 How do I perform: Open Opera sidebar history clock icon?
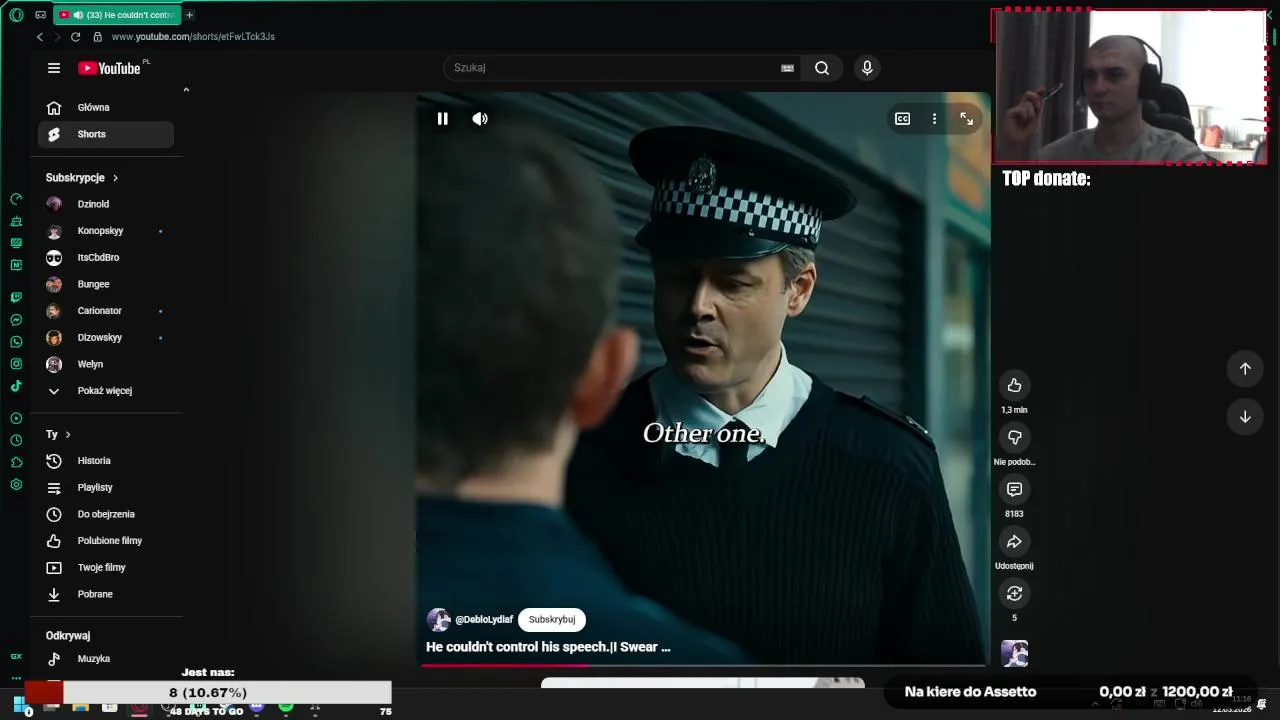click(16, 440)
